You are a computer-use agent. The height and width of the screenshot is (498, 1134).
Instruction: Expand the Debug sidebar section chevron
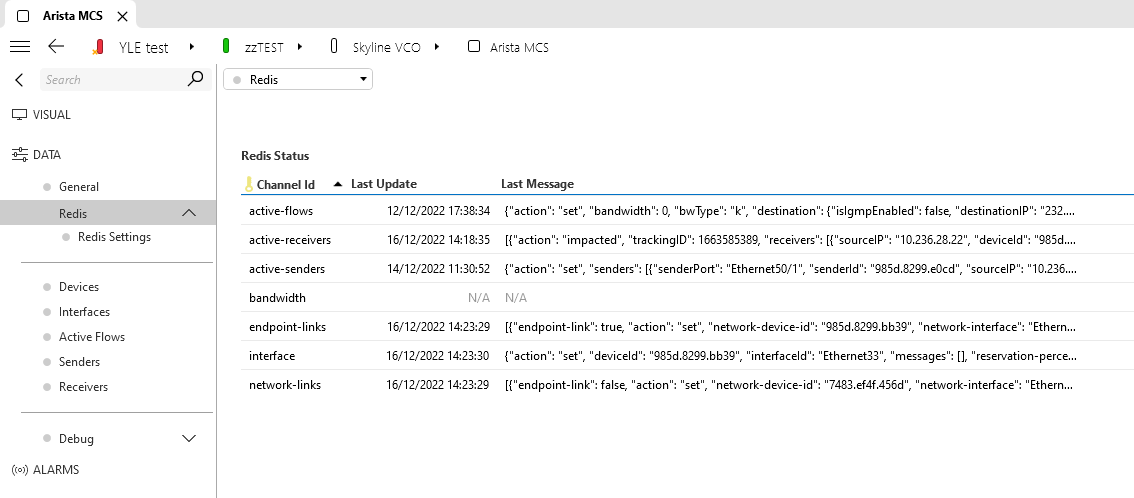189,439
